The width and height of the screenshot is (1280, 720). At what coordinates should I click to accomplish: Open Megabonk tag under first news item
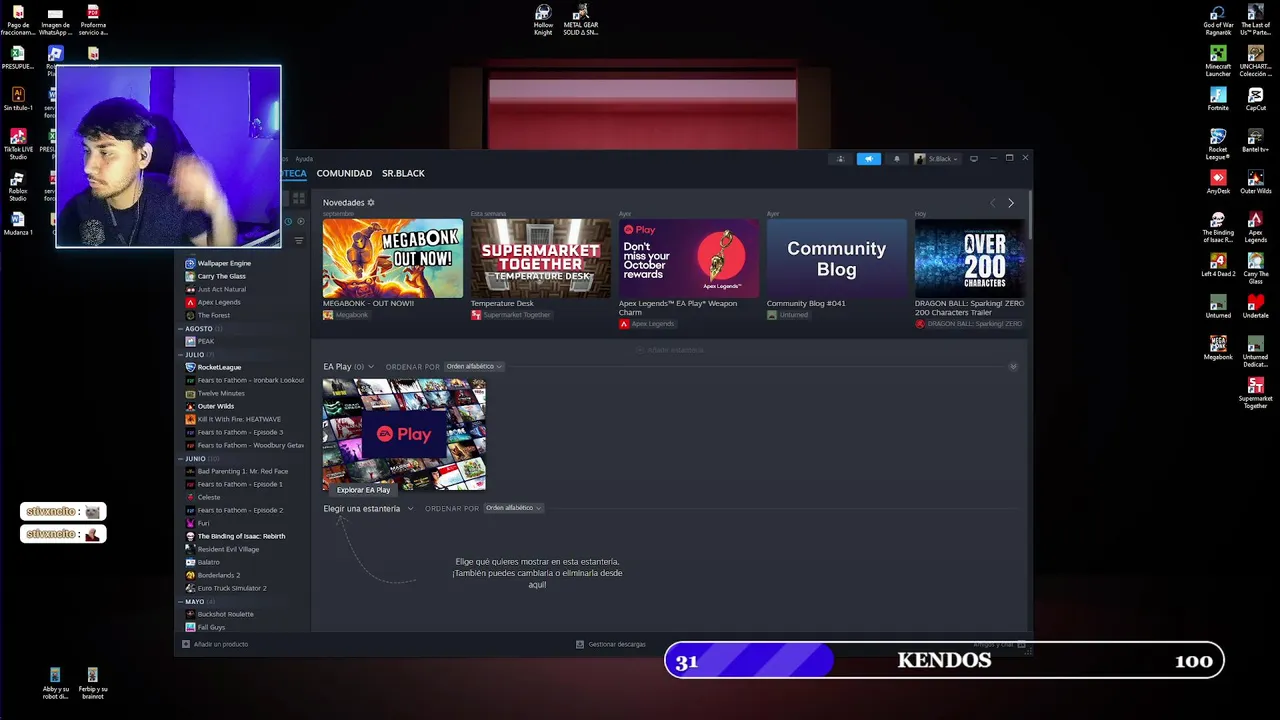[x=346, y=315]
